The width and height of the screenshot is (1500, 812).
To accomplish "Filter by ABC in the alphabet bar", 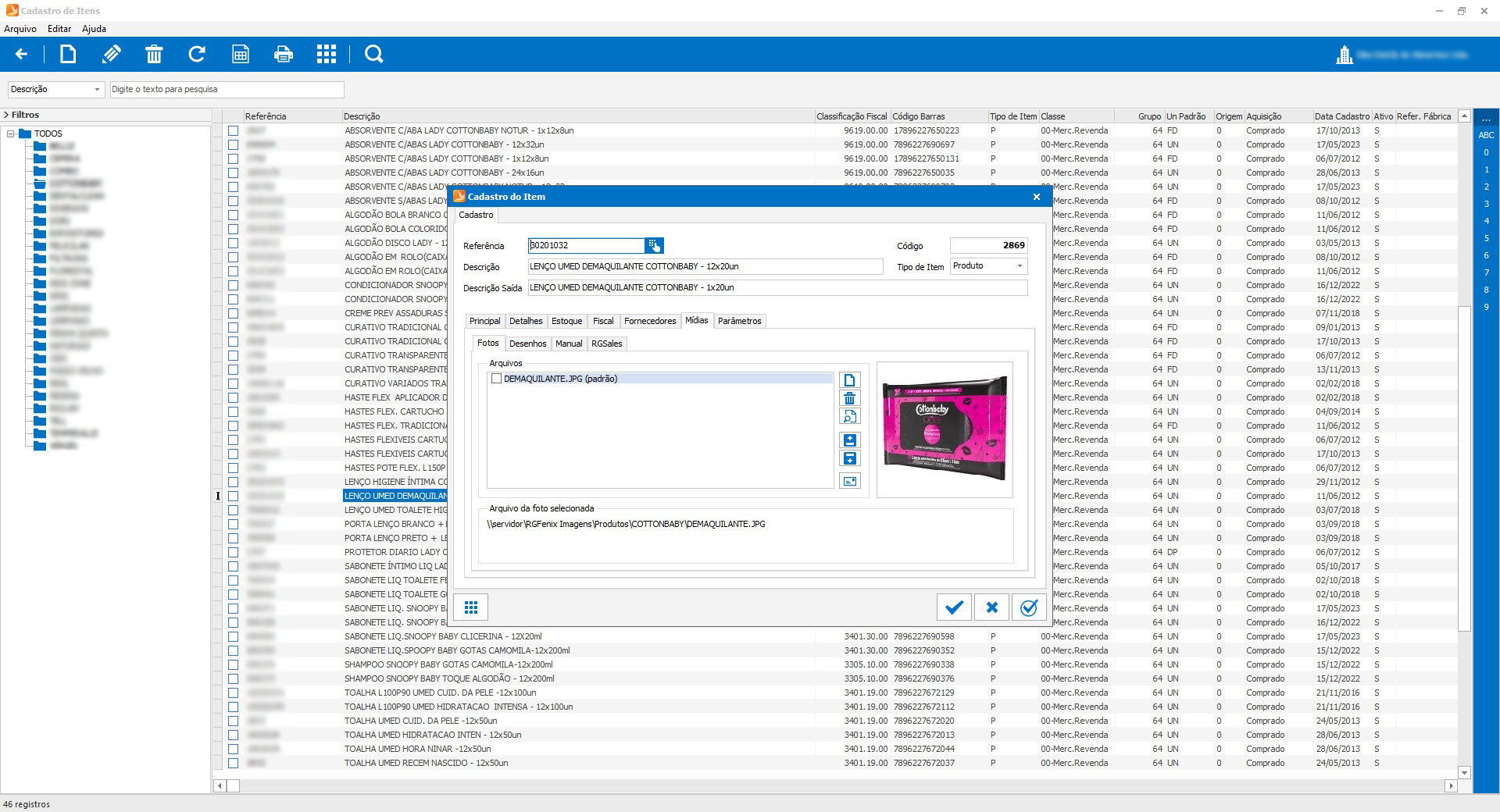I will pyautogui.click(x=1486, y=135).
